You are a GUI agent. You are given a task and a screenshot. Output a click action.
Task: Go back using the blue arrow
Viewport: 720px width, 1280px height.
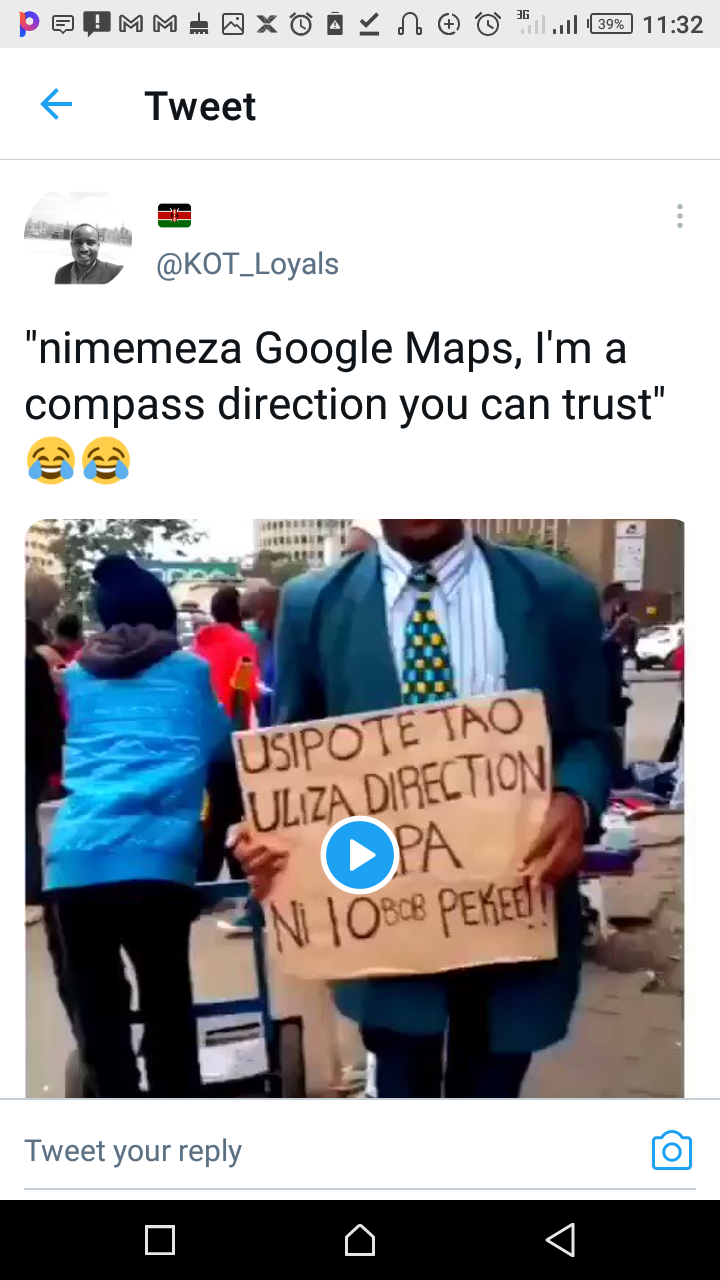tap(56, 105)
